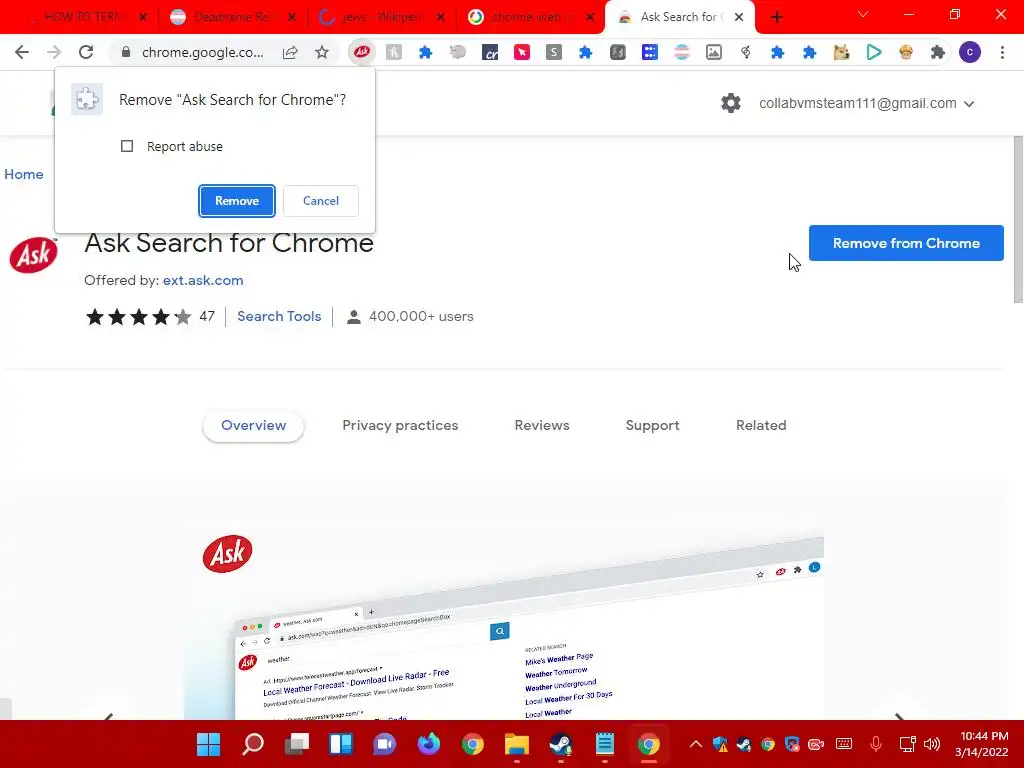The height and width of the screenshot is (768, 1024).
Task: Click the mushroom extension icon
Action: (905, 52)
